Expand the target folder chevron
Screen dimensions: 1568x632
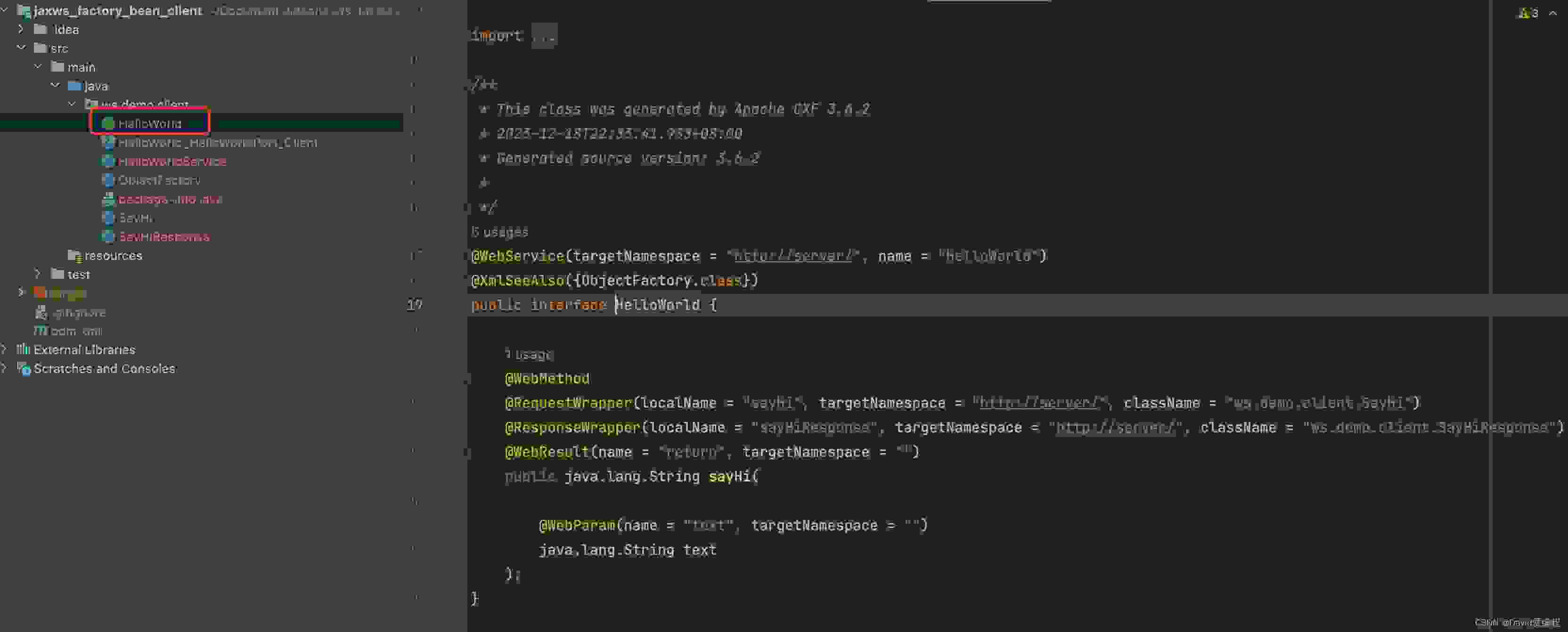coord(21,293)
